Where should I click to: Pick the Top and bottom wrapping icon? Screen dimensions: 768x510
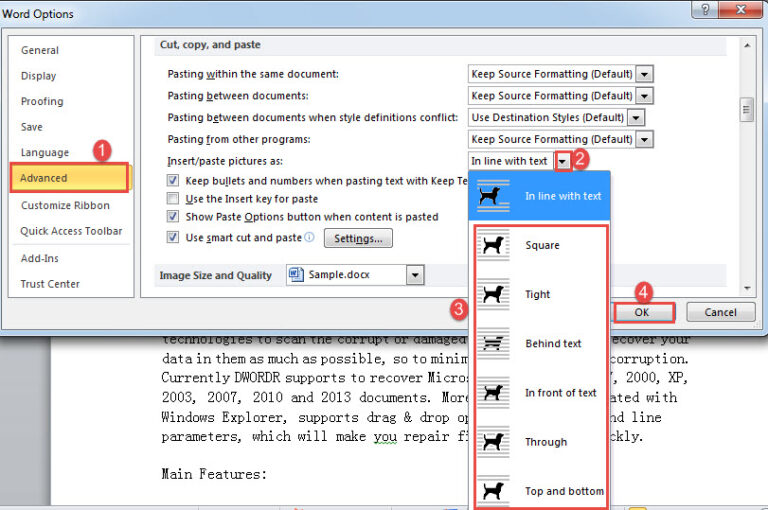(x=493, y=490)
